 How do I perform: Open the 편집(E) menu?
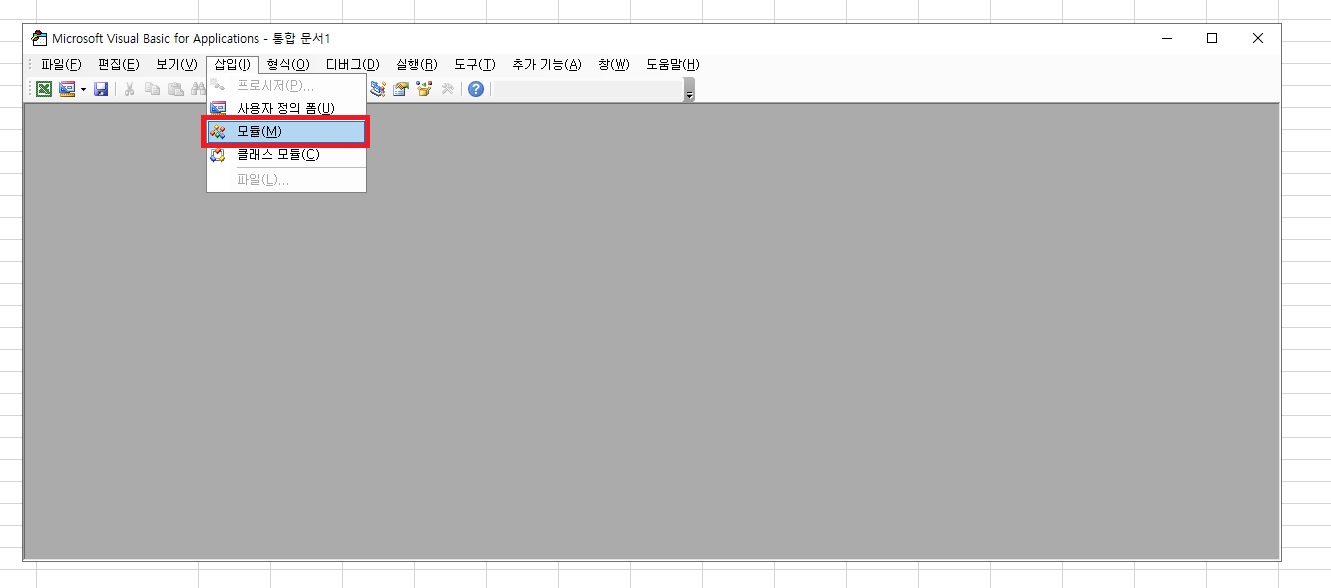click(x=119, y=64)
